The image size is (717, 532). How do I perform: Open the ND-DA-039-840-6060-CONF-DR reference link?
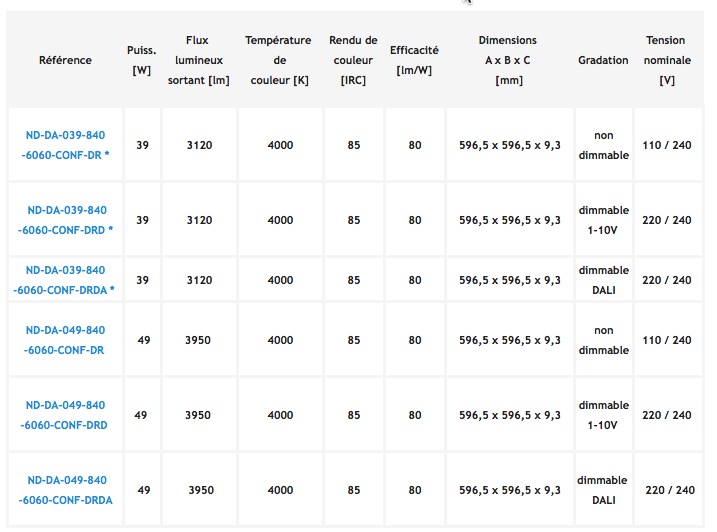(x=65, y=145)
